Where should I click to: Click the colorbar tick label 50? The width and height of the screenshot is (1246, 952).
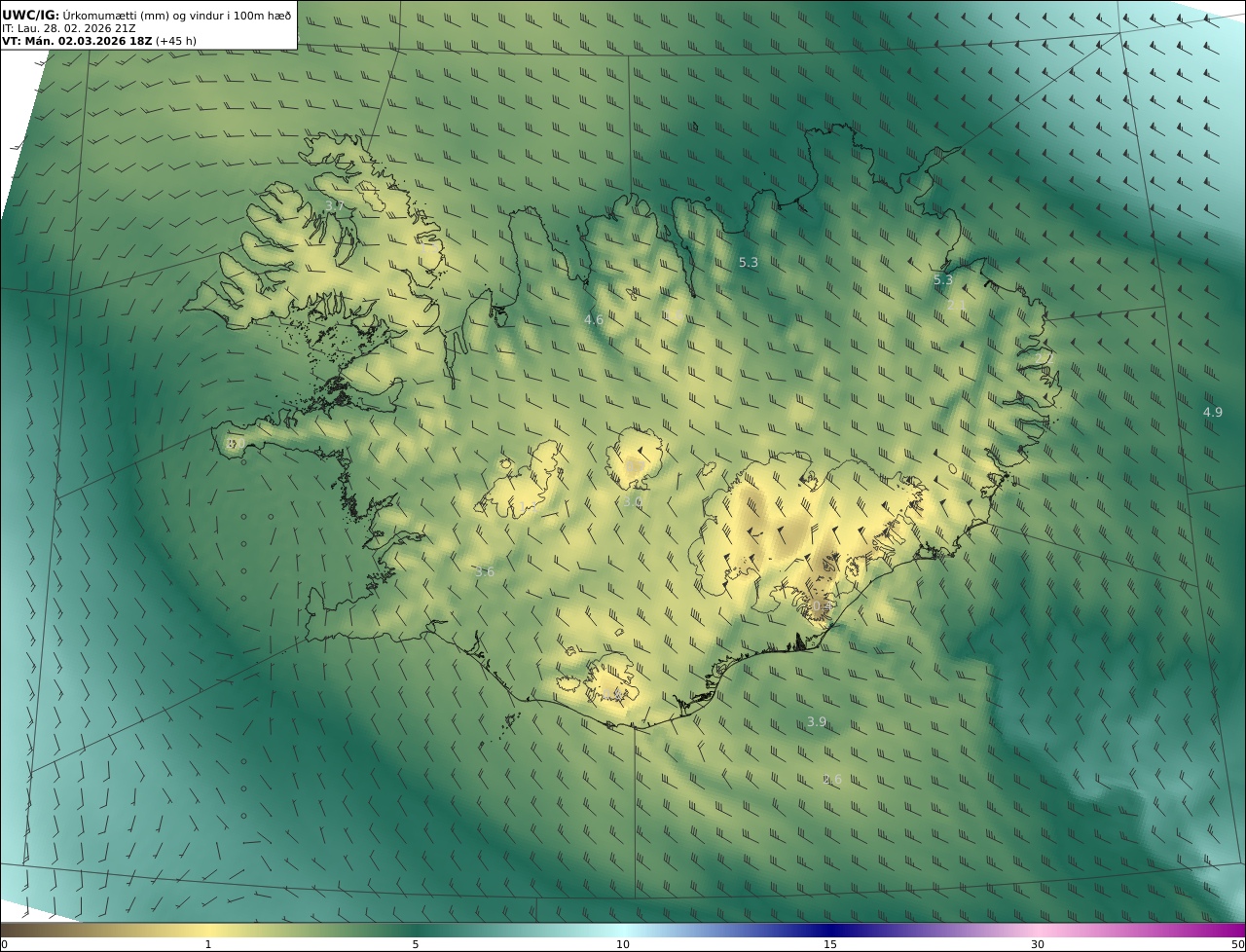pyautogui.click(x=1237, y=944)
